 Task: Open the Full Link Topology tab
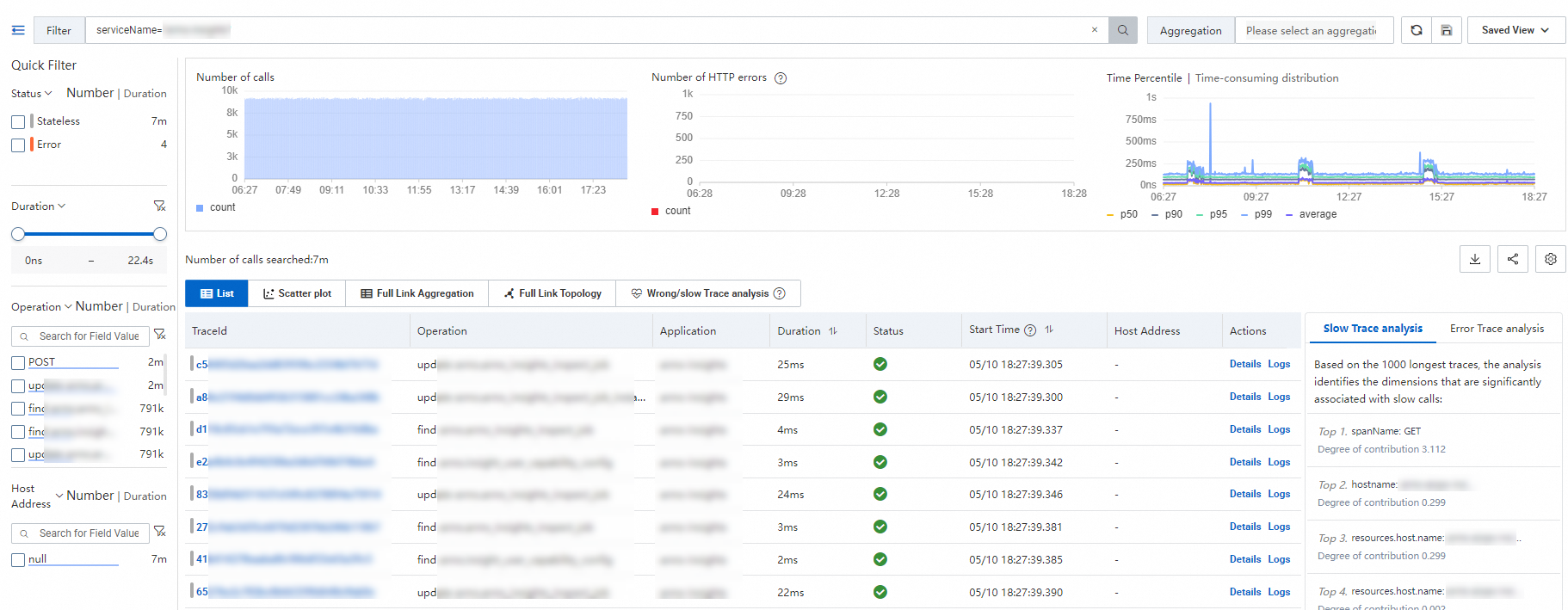[x=553, y=293]
